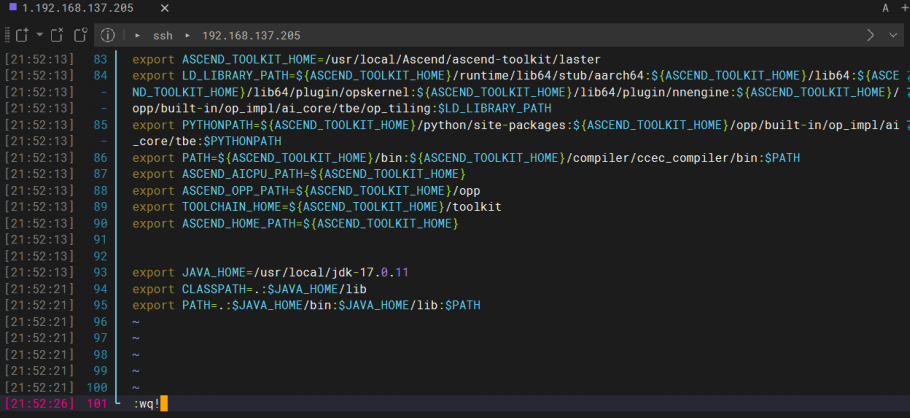Click the :wq! command at the bottom

pyautogui.click(x=146, y=404)
